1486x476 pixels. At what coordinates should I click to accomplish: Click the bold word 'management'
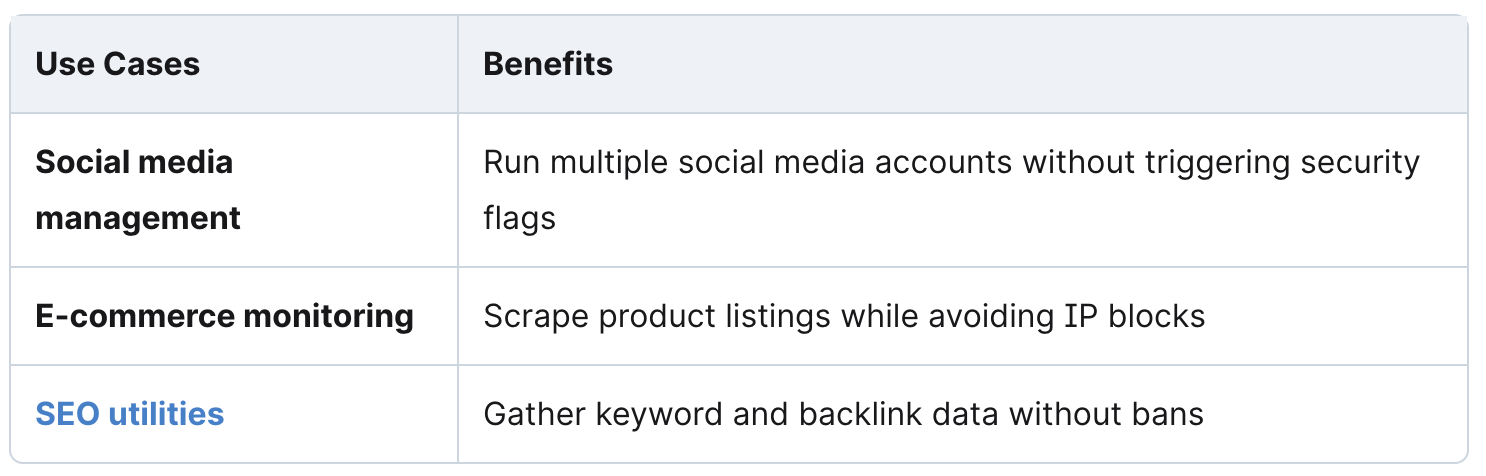click(x=138, y=218)
